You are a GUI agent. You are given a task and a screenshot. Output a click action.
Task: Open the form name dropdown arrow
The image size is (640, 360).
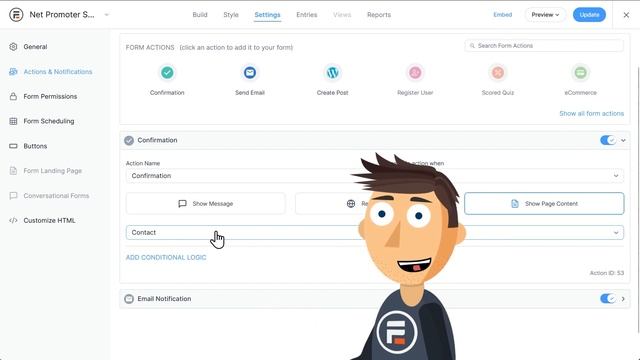point(107,15)
